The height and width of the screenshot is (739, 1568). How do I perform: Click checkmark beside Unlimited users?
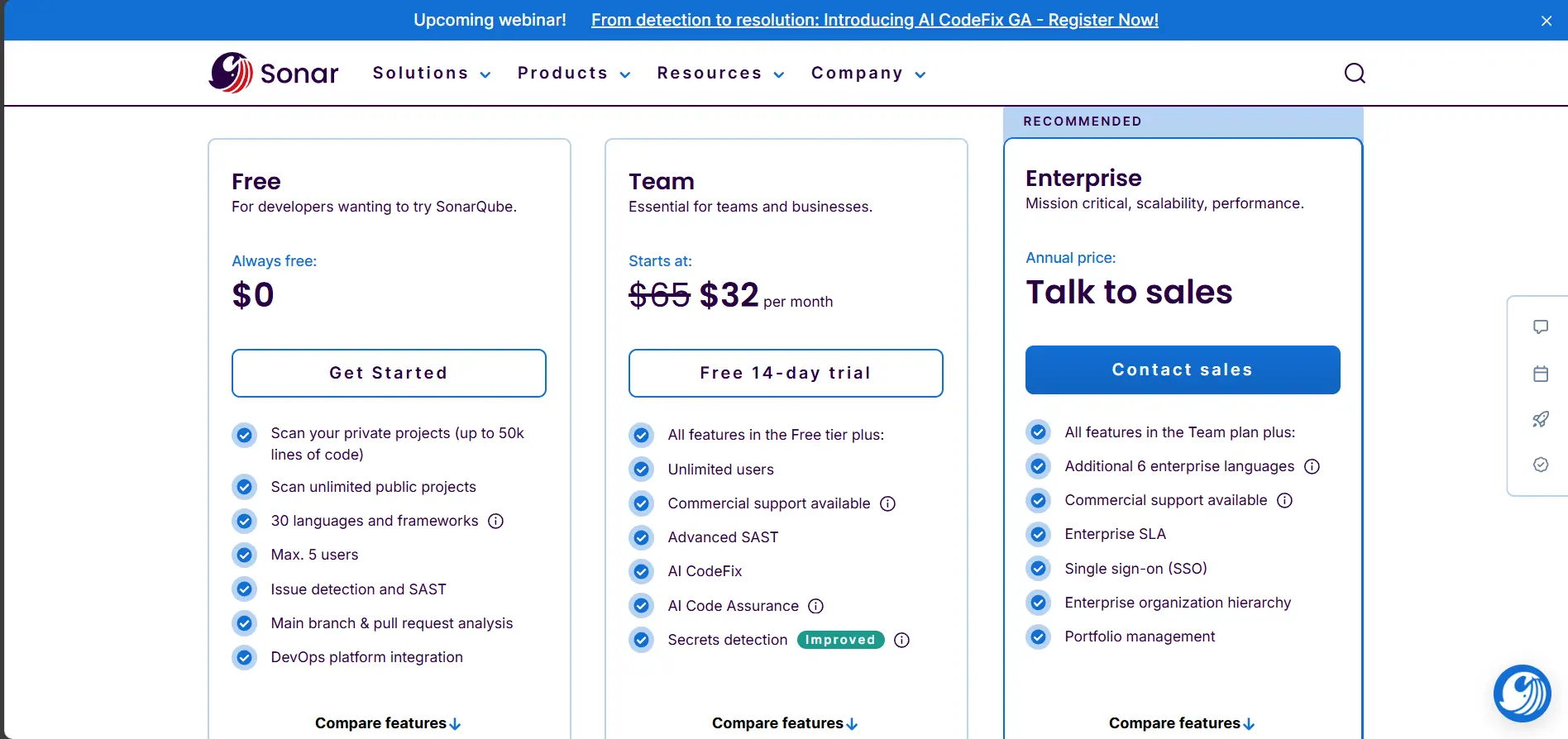coord(641,470)
